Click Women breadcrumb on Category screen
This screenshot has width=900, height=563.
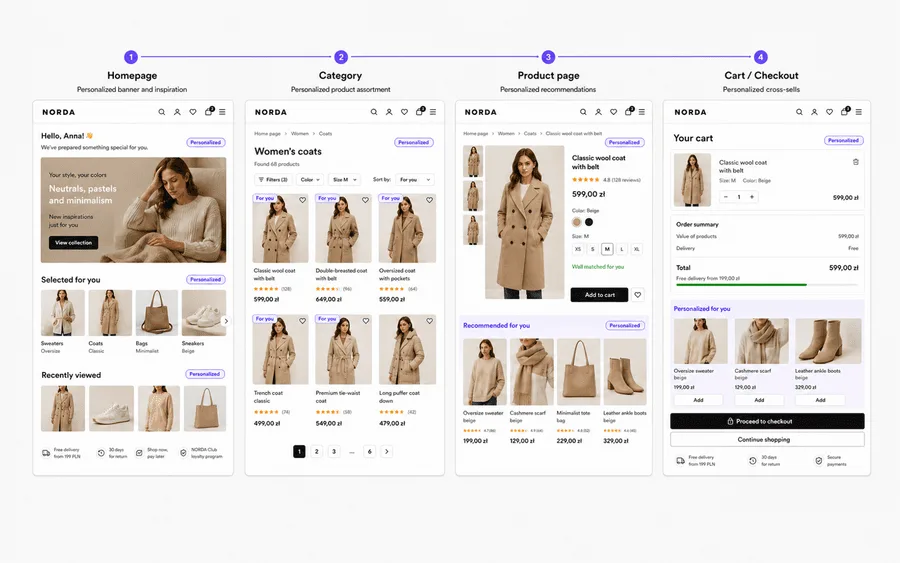[x=300, y=134]
